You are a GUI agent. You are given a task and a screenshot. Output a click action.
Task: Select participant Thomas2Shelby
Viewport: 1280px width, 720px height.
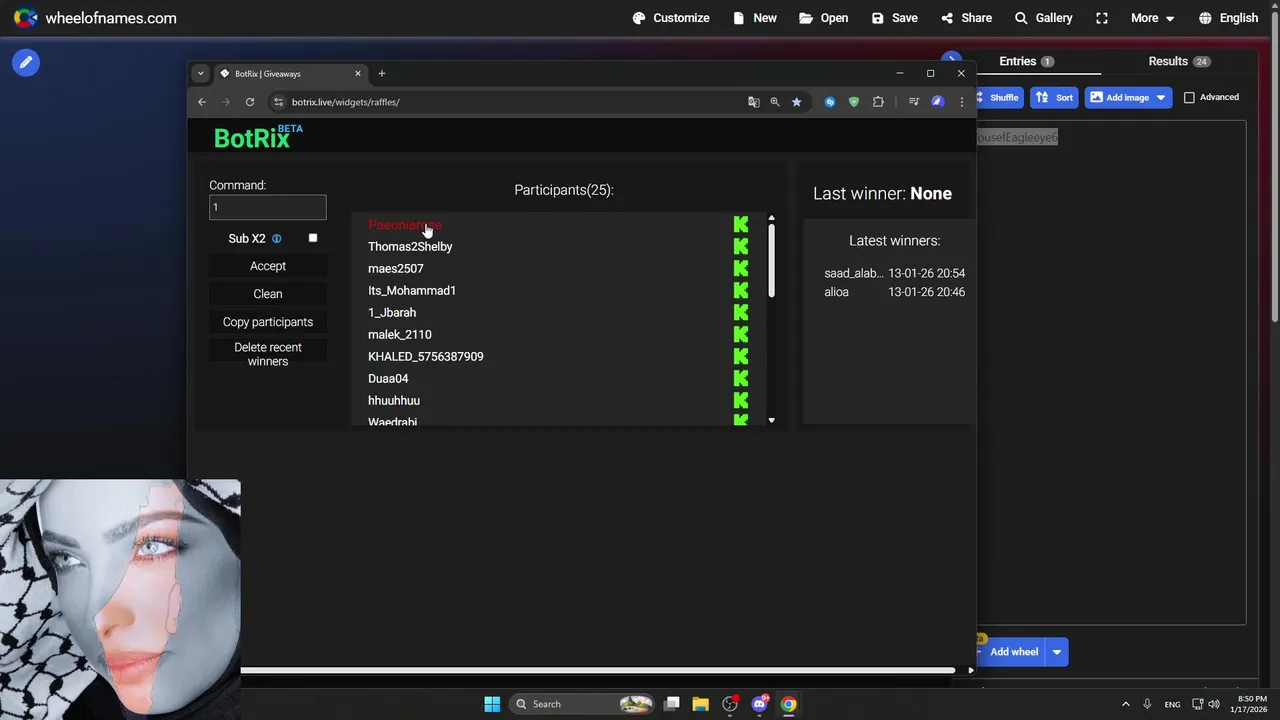[410, 247]
